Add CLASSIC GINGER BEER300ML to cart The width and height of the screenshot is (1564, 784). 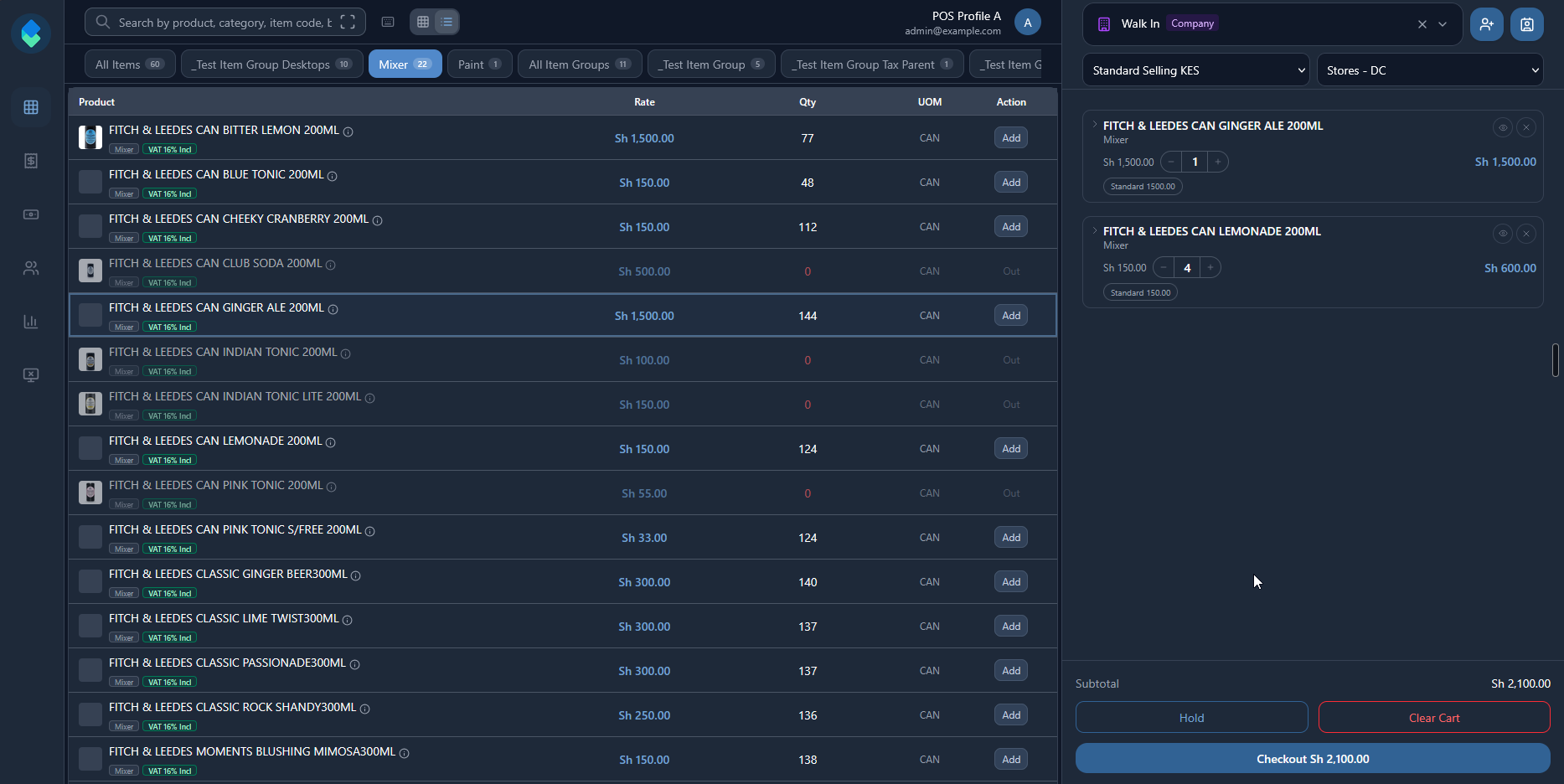click(1011, 582)
